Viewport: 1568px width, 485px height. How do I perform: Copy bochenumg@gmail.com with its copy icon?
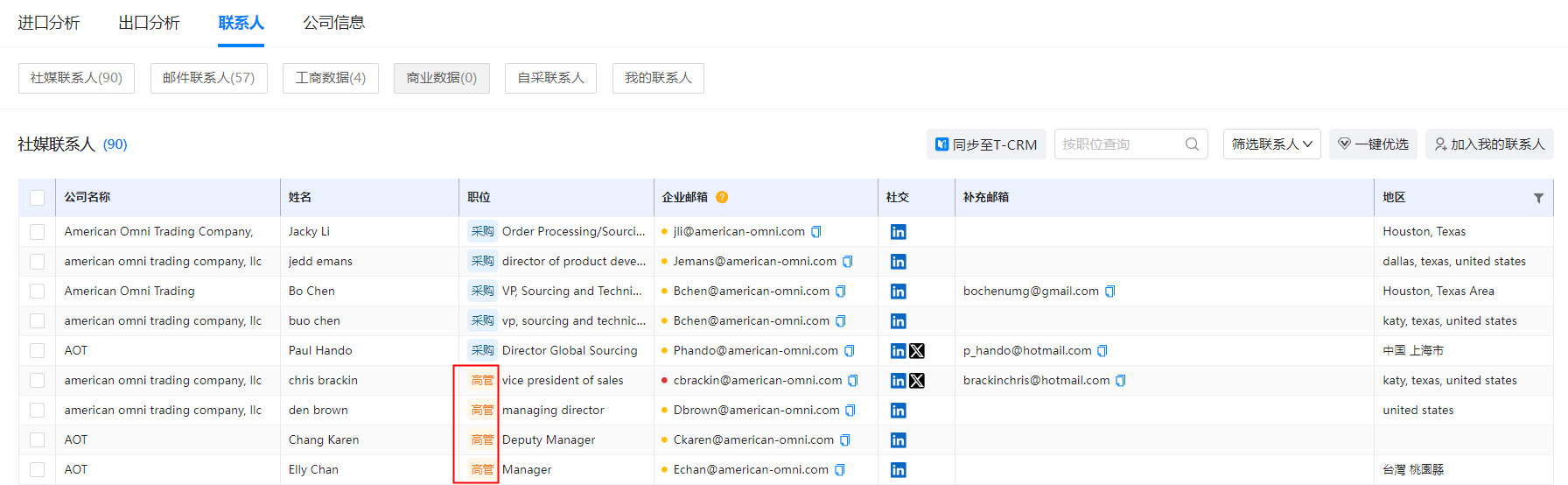(1110, 292)
